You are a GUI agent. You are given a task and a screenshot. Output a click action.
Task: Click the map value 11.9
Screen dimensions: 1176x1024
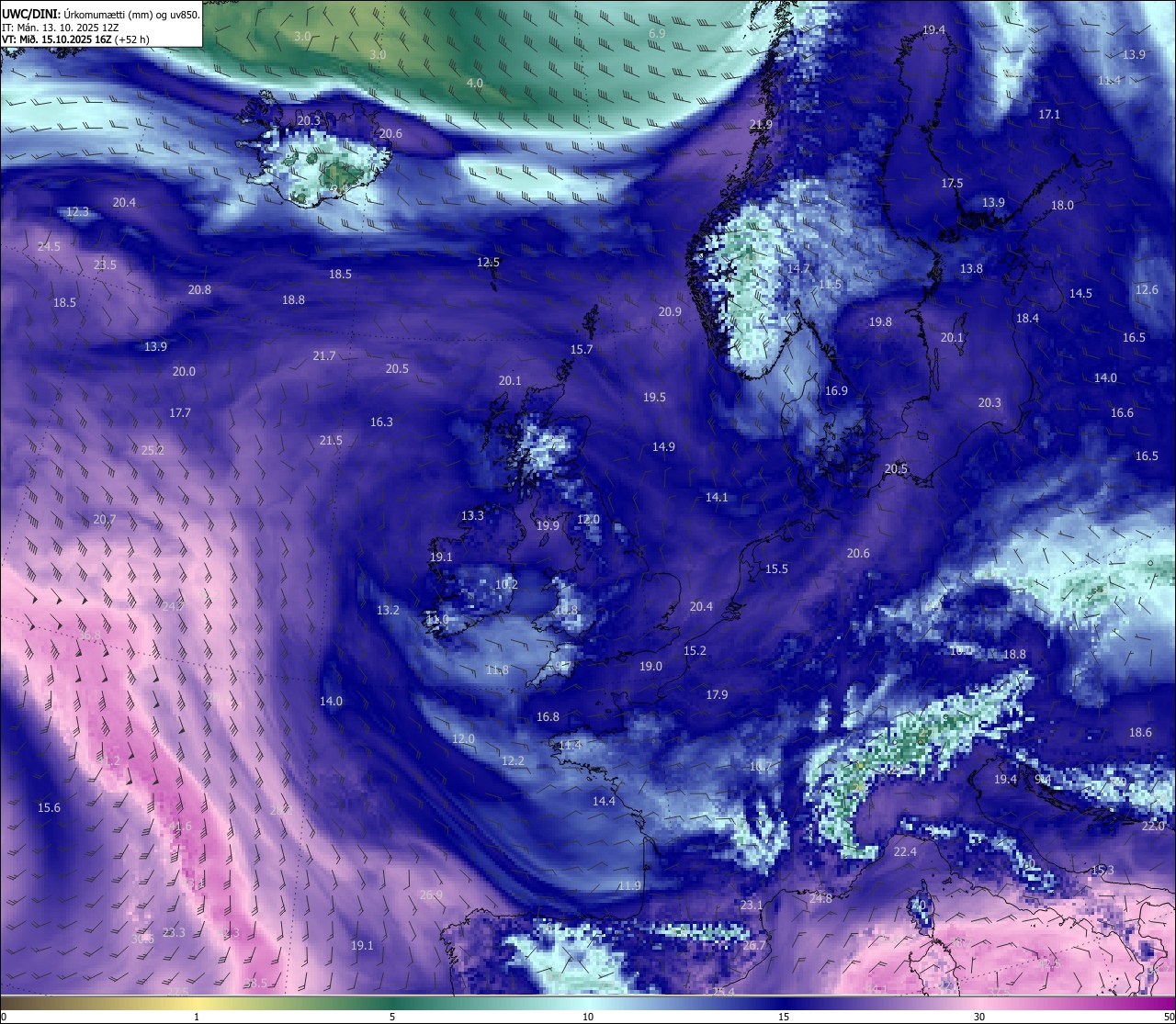pyautogui.click(x=629, y=885)
